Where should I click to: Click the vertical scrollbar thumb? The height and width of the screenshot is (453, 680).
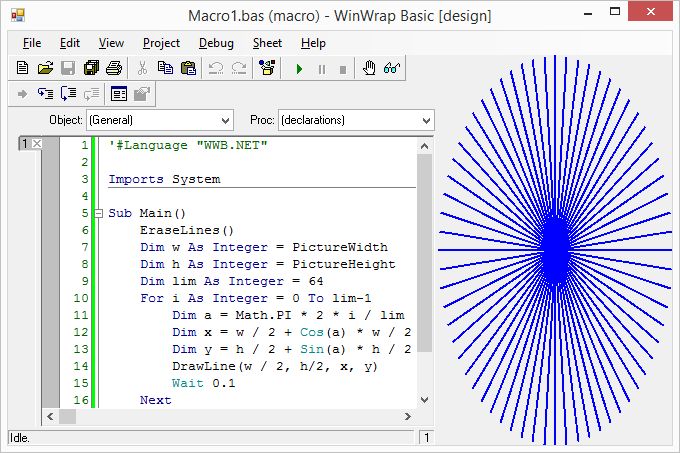(425, 253)
